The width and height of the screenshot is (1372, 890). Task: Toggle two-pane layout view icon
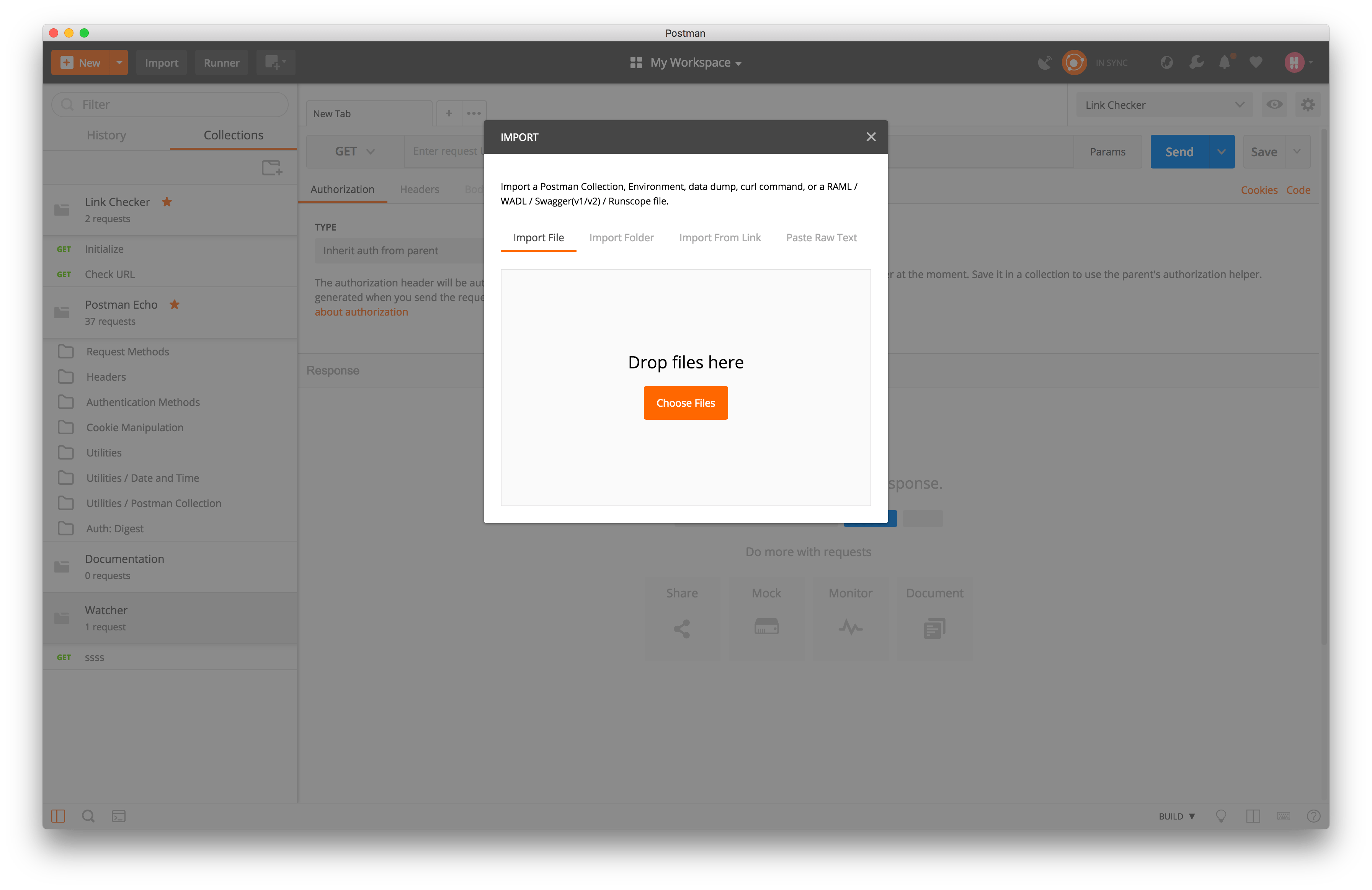coord(1253,816)
